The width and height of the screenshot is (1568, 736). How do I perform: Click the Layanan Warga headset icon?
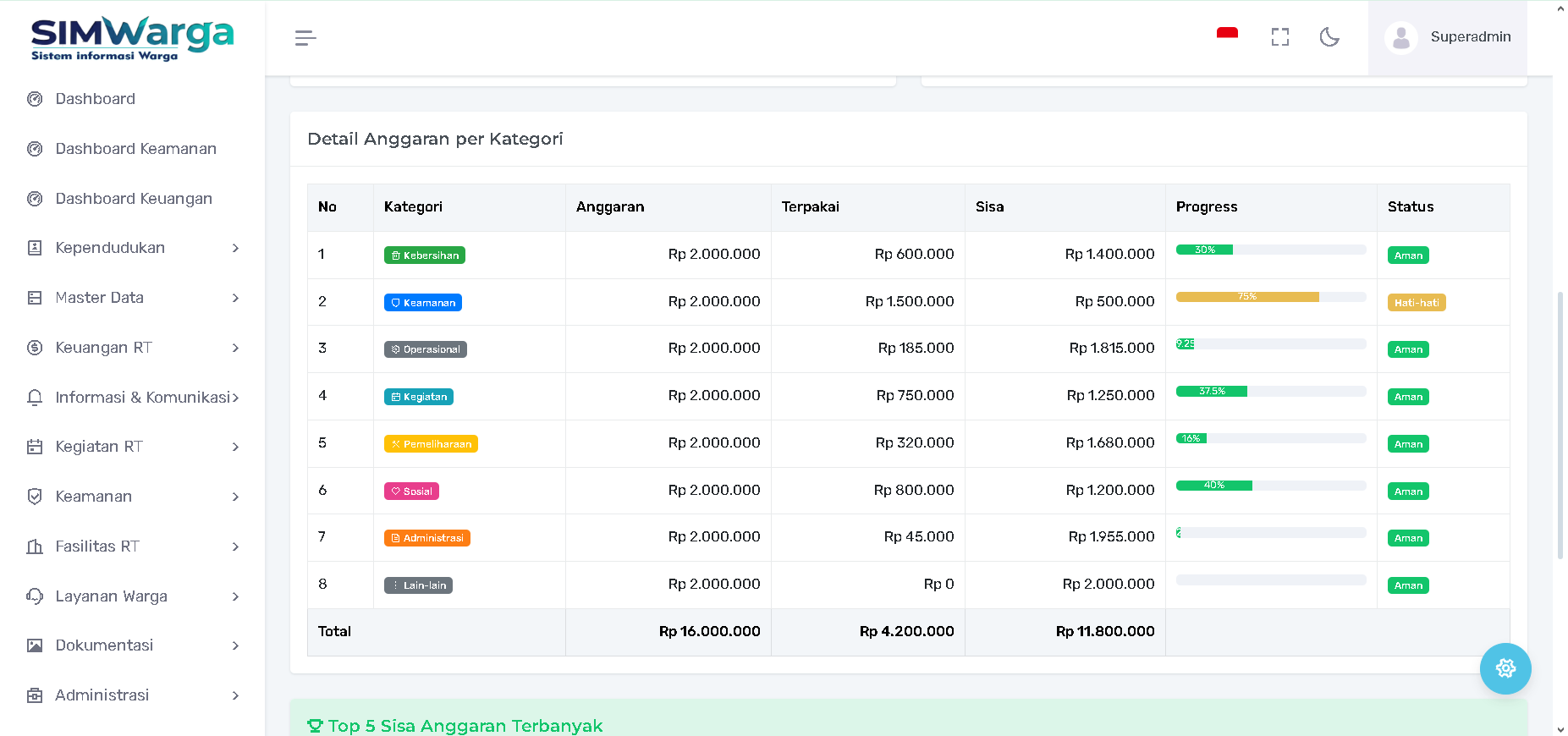click(35, 596)
